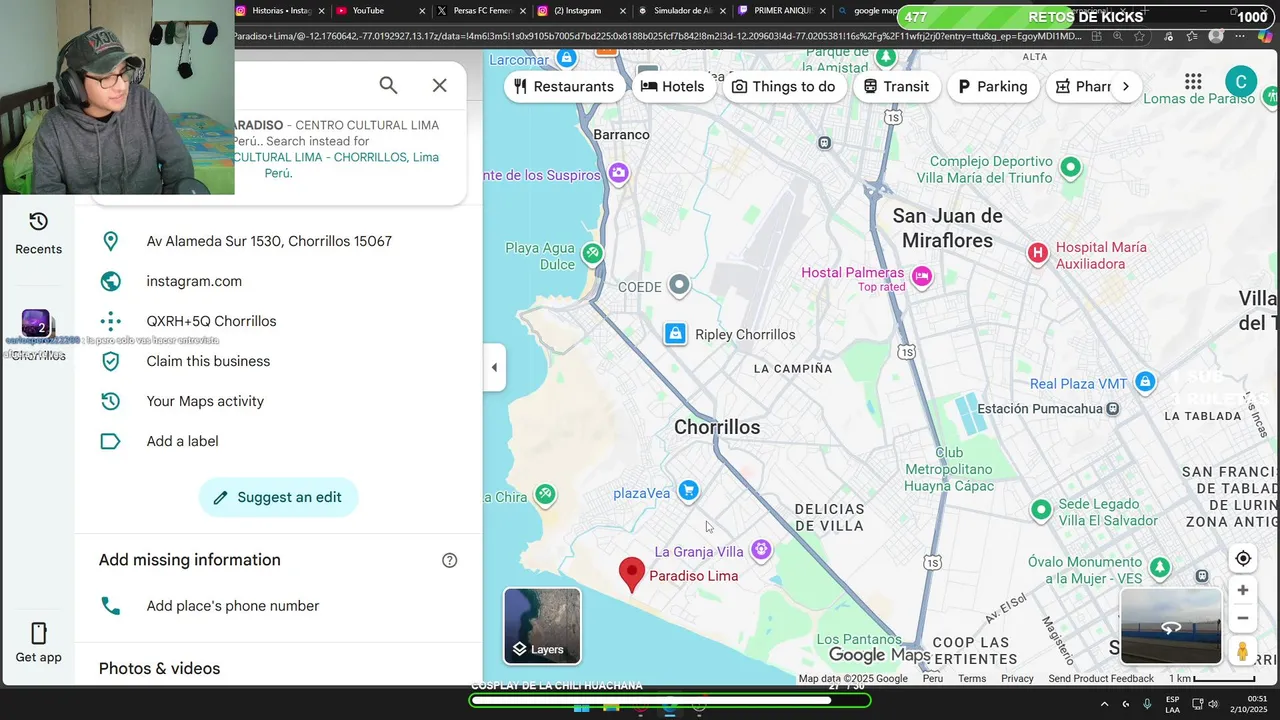Bookmark page with the star icon
The width and height of the screenshot is (1280, 720).
pos(1141,36)
